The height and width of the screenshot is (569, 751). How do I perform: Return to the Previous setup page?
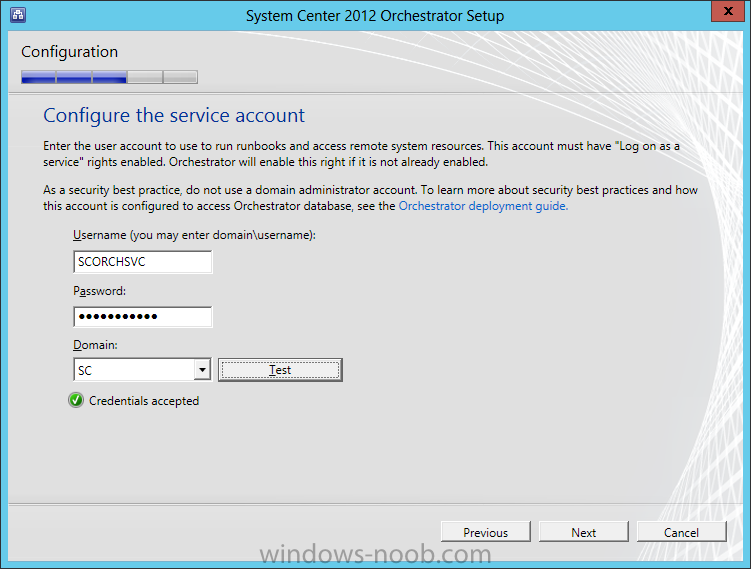(x=485, y=532)
